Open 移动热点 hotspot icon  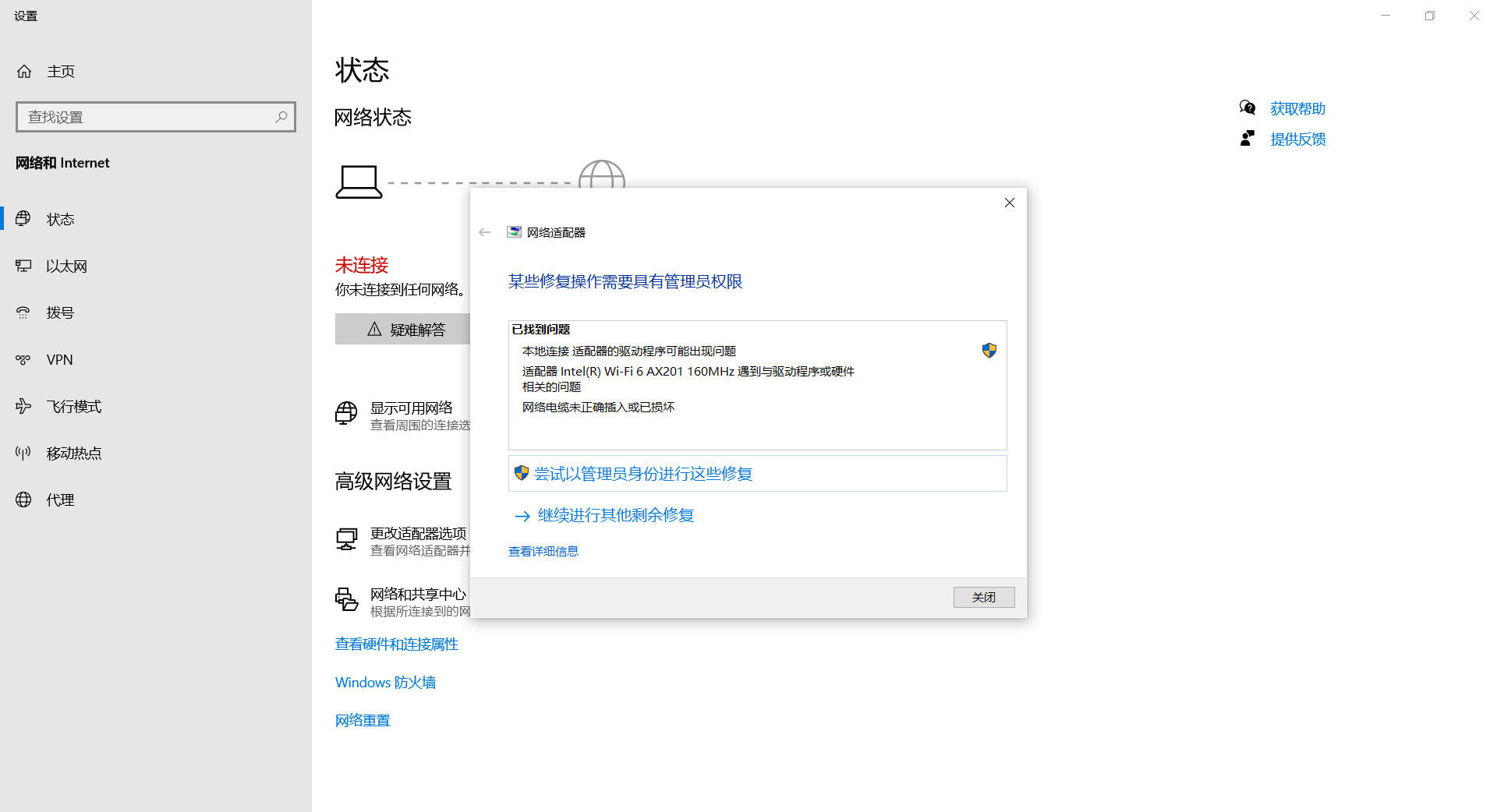tap(23, 453)
